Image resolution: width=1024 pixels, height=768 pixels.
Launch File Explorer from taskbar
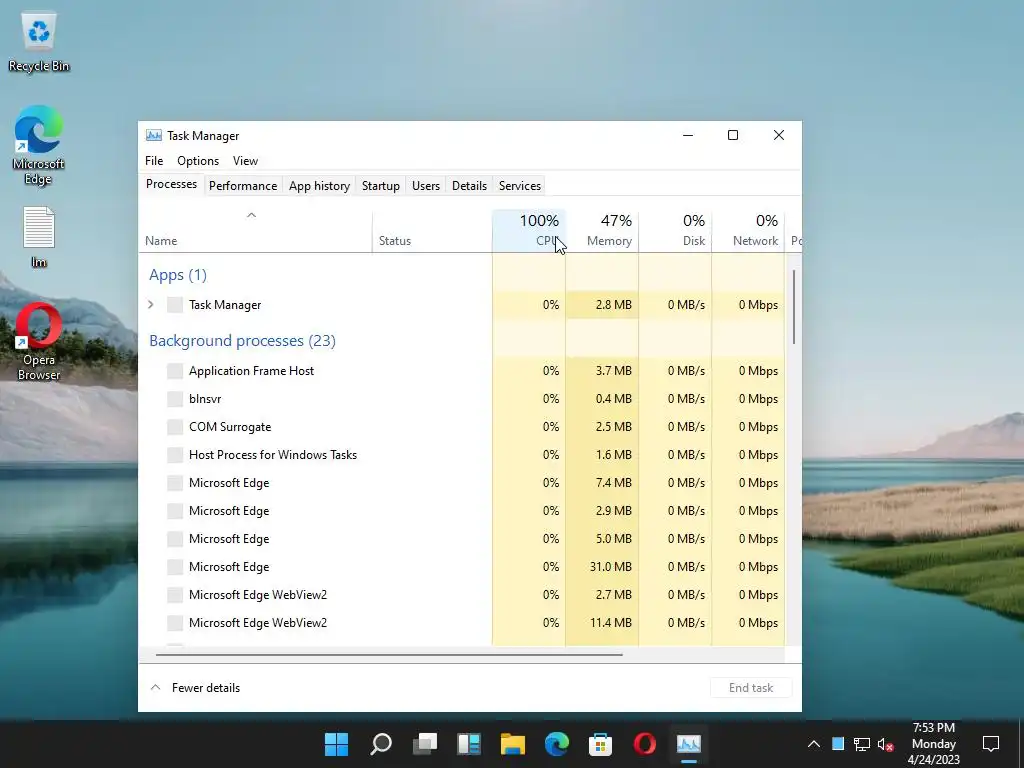[513, 744]
